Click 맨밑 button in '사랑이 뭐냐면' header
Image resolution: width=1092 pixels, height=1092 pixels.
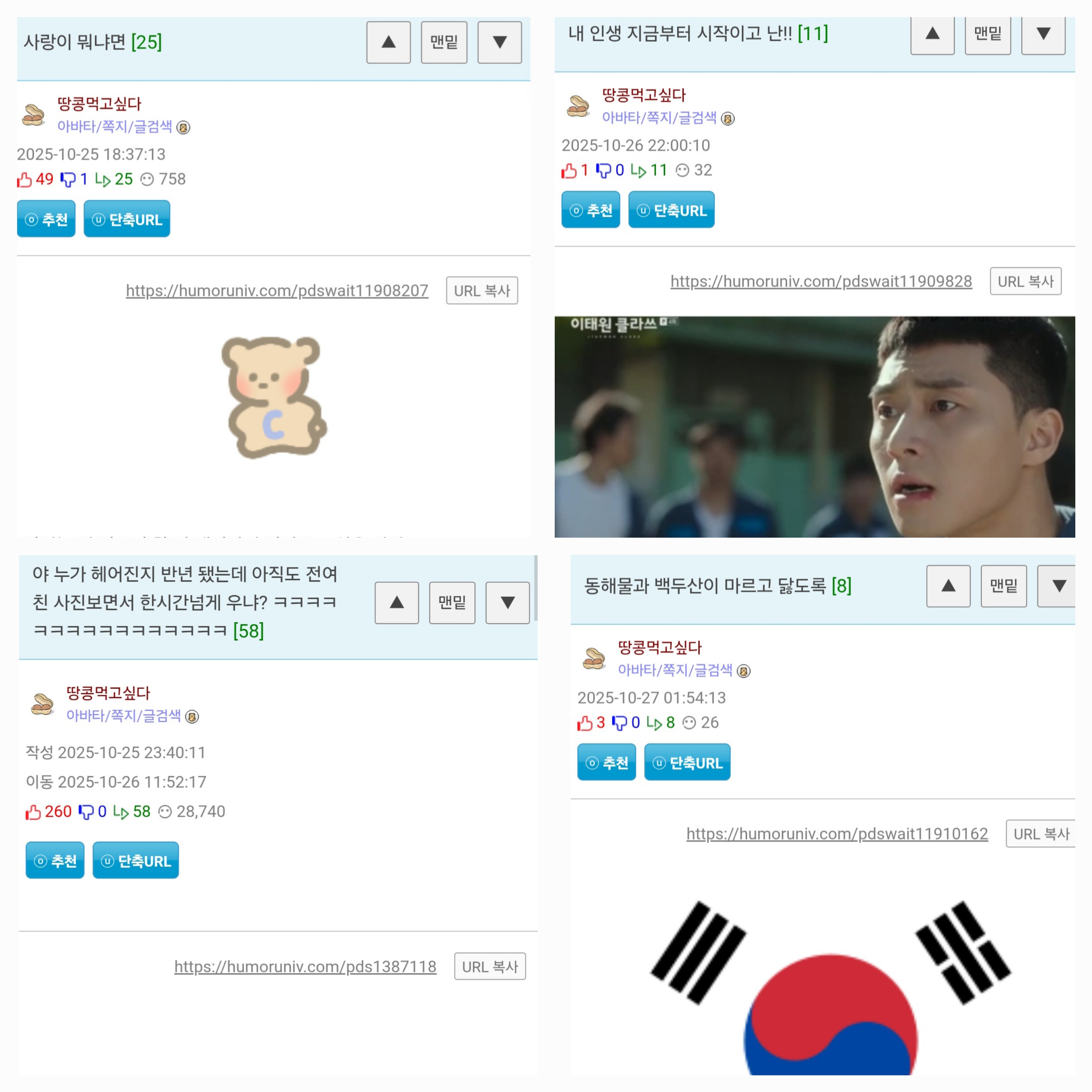tap(444, 42)
